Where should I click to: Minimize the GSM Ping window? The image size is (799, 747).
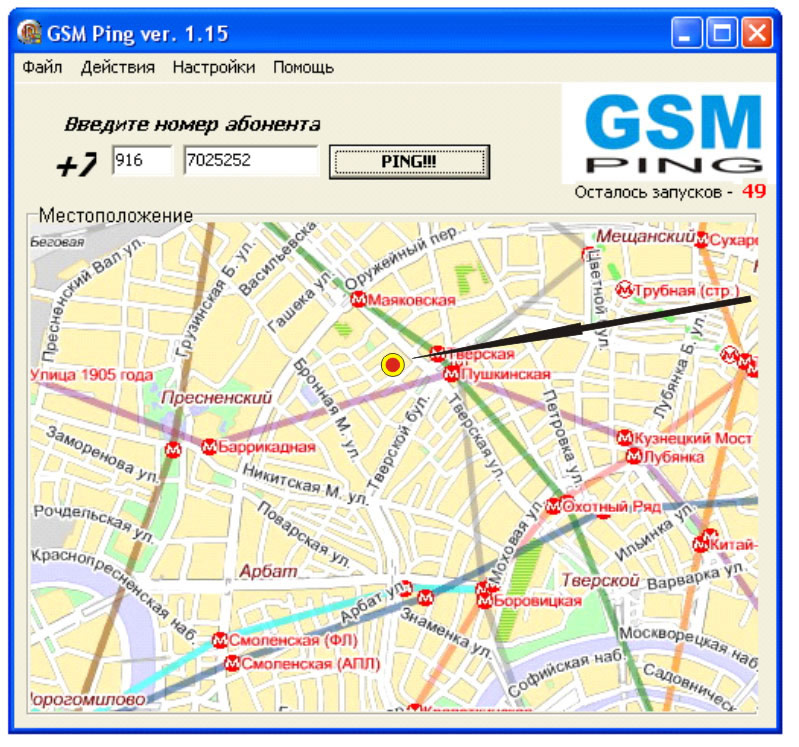click(x=686, y=33)
